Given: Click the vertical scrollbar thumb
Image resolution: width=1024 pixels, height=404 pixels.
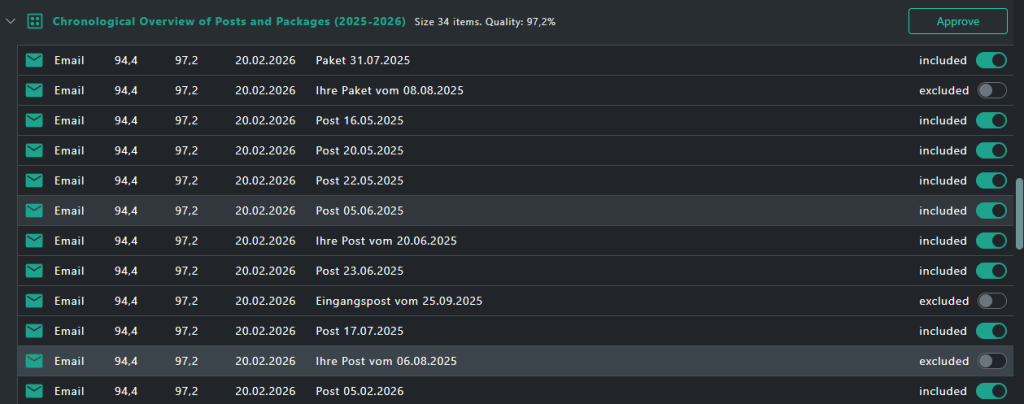Looking at the screenshot, I should pyautogui.click(x=1019, y=213).
